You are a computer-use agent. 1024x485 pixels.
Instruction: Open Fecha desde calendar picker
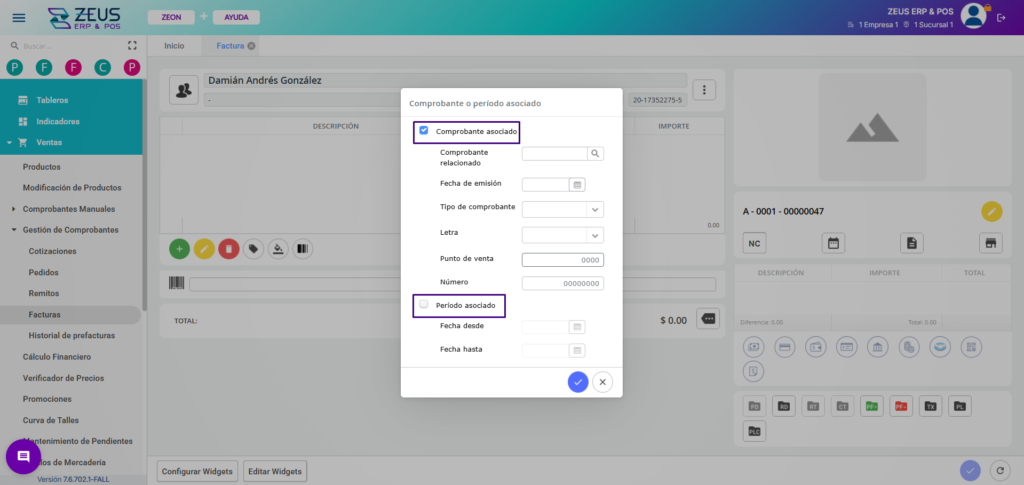[577, 327]
